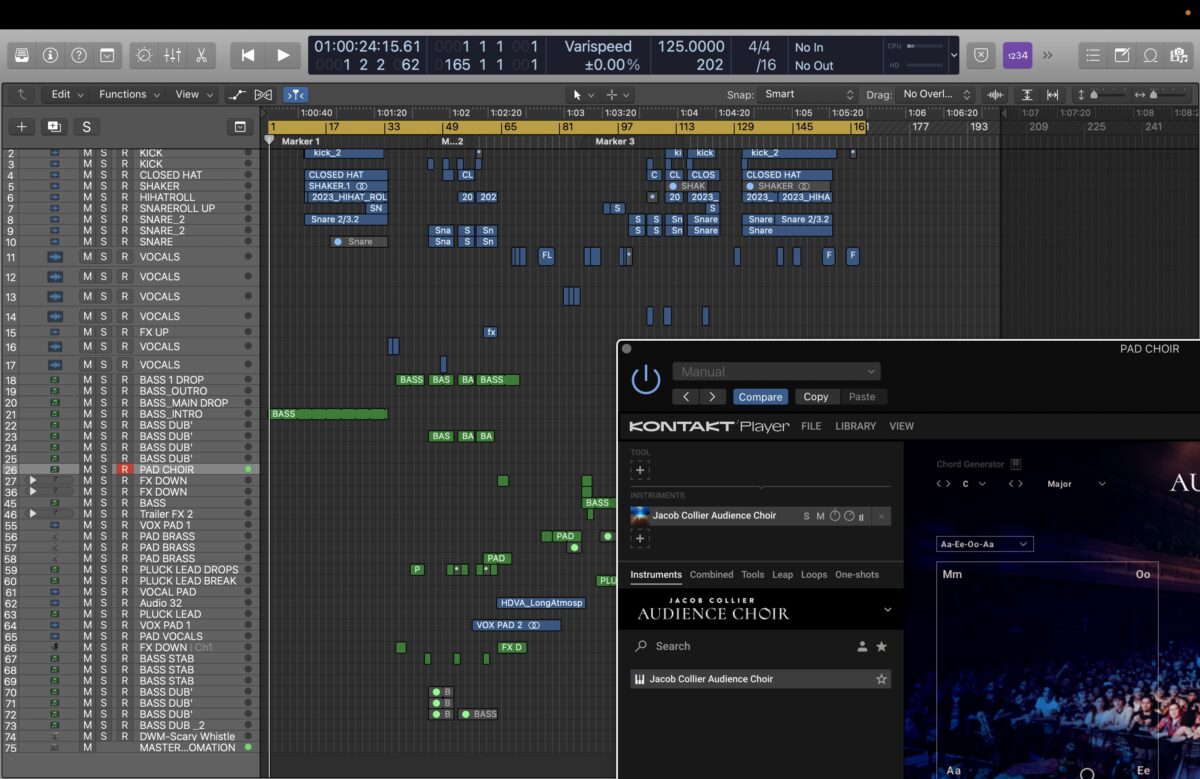Screen dimensions: 1200x779
Task: Toggle the automation curve icon
Action: [x=237, y=94]
